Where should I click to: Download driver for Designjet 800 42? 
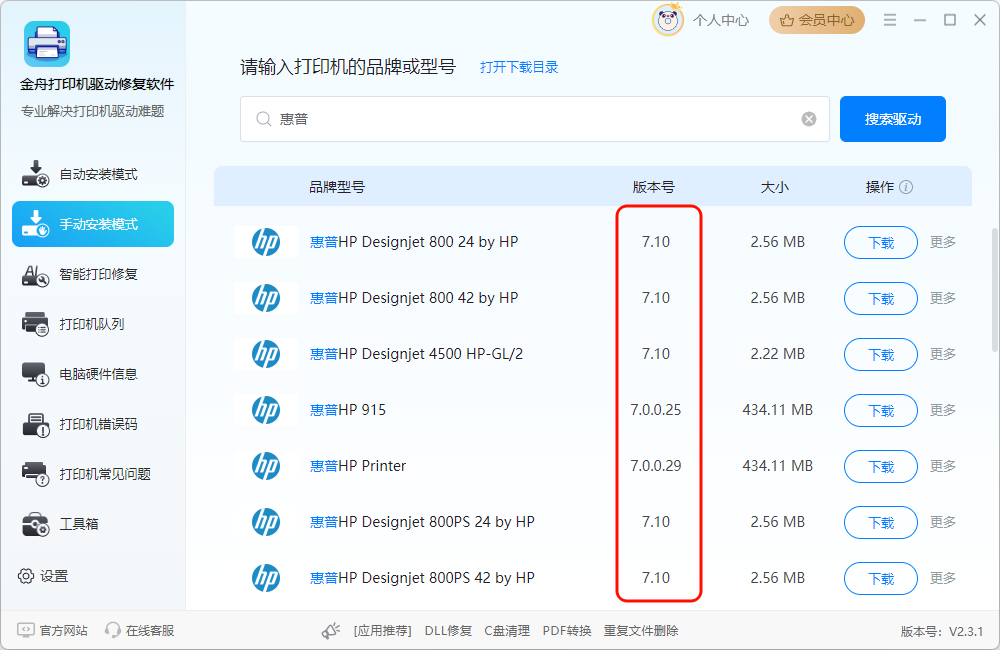coord(881,299)
